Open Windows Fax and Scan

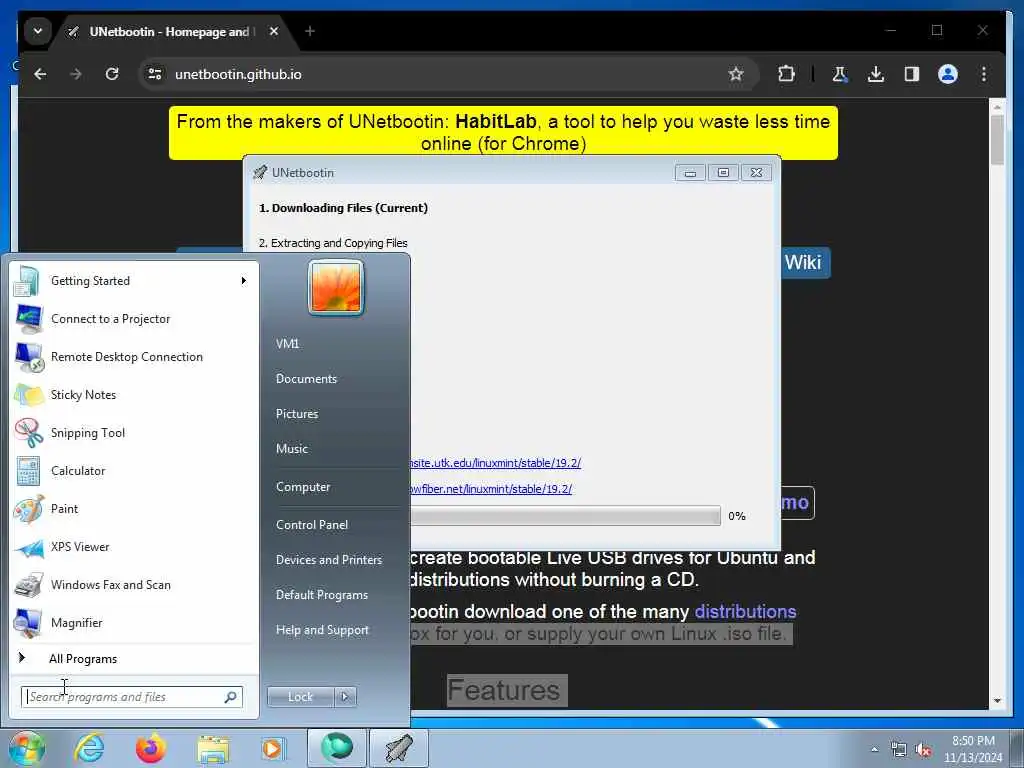click(x=134, y=584)
